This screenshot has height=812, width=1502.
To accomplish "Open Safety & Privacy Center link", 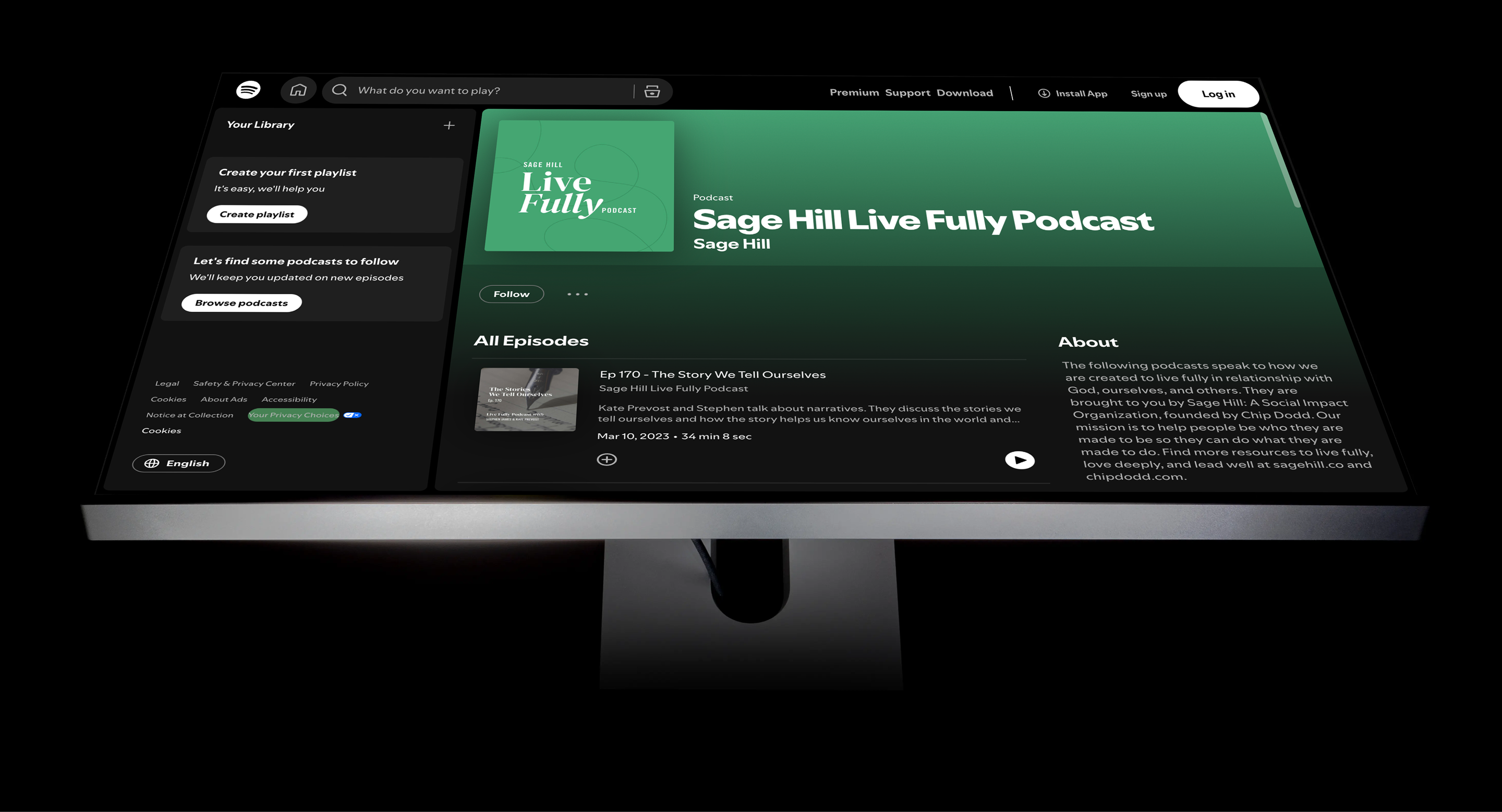I will click(x=244, y=383).
